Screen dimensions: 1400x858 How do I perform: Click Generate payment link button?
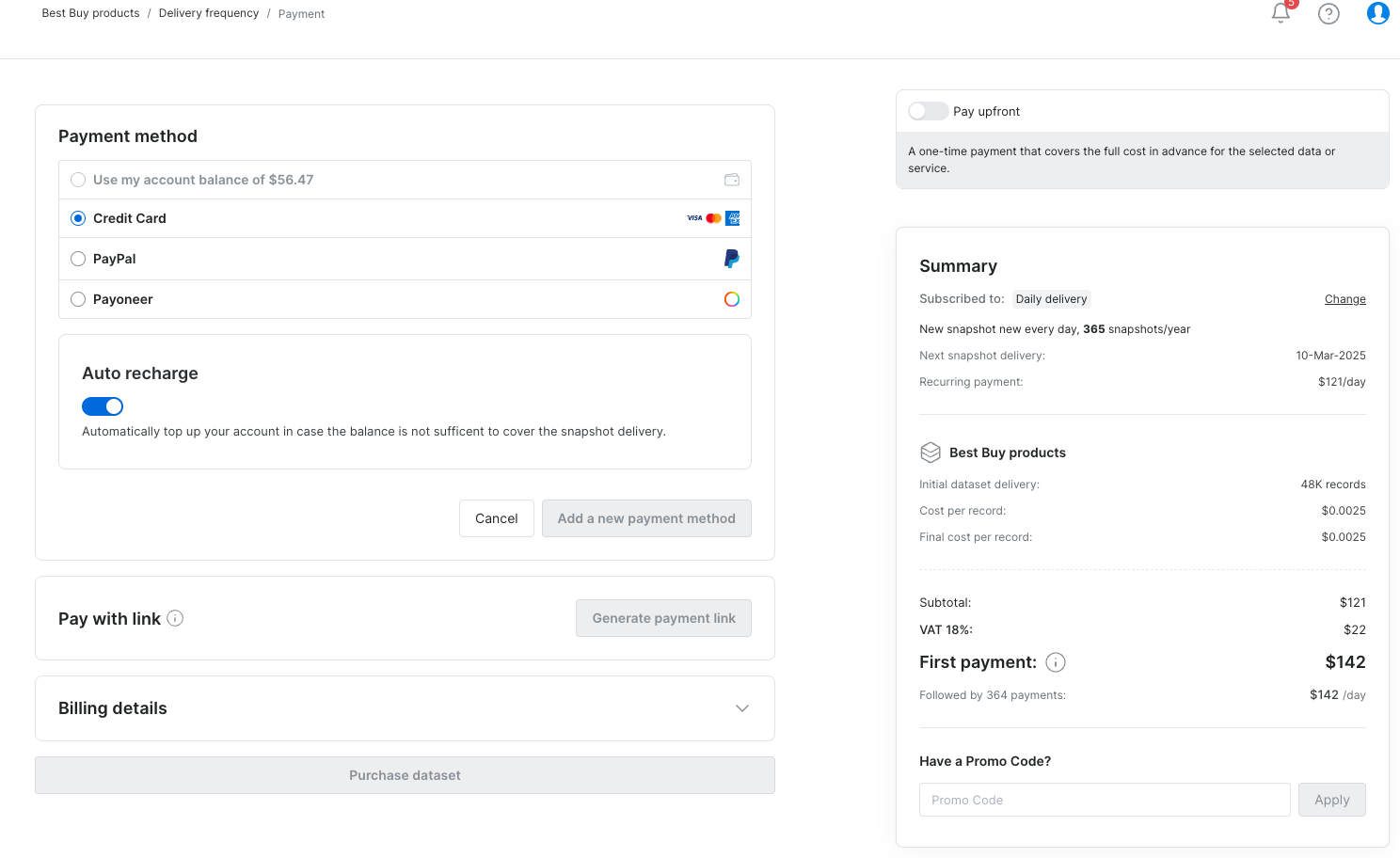point(663,618)
